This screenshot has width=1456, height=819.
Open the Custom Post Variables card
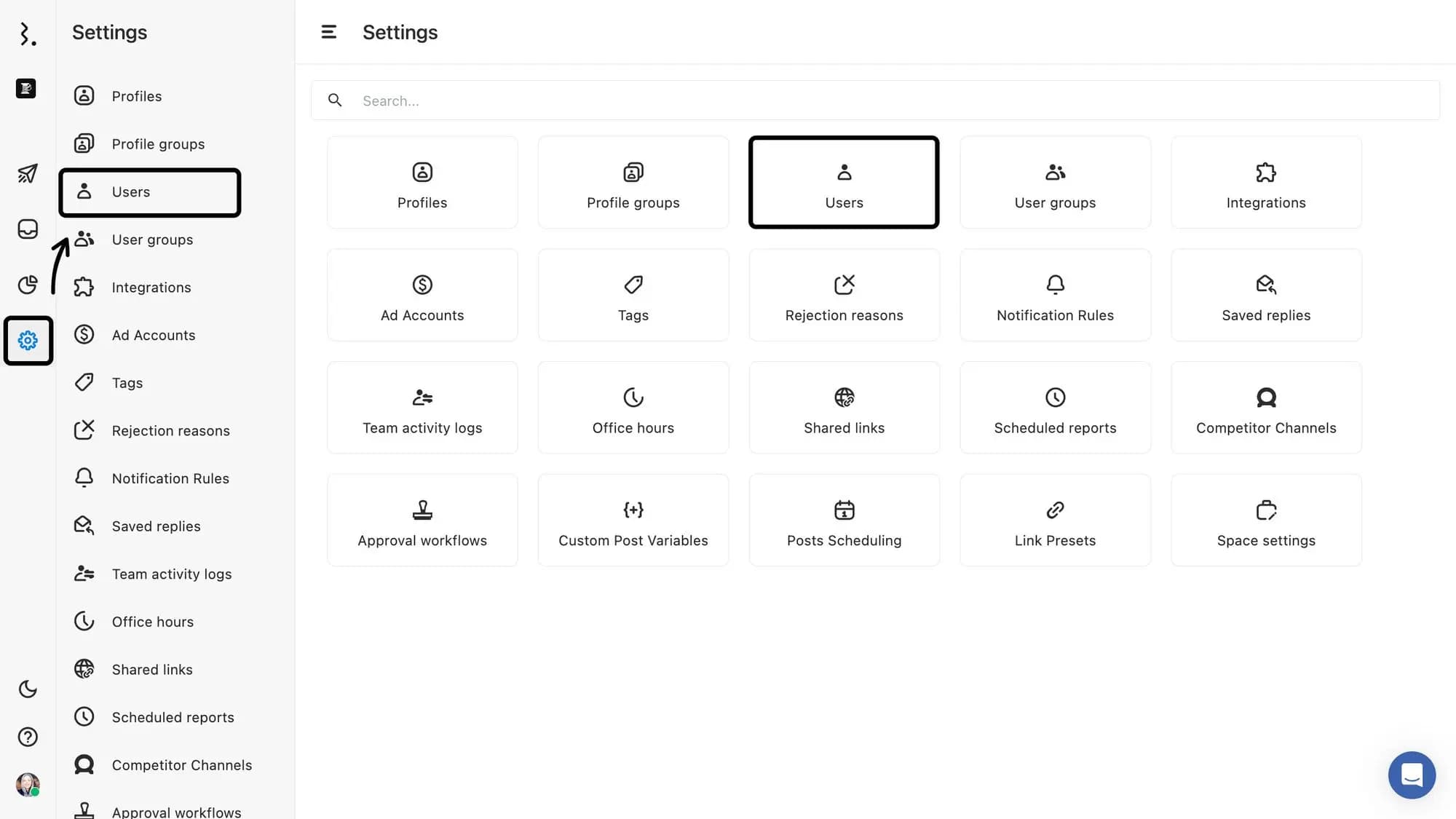tap(633, 521)
